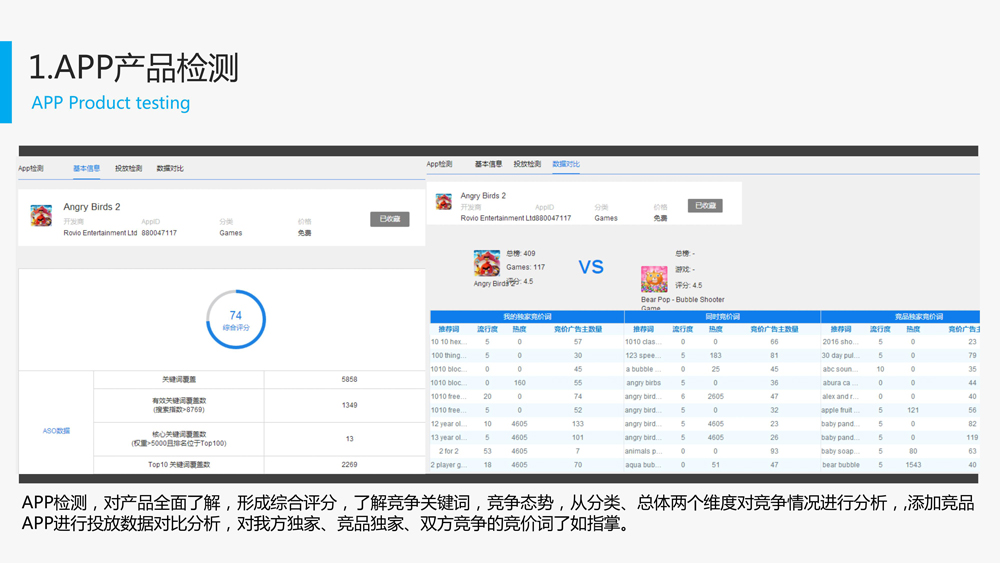Click the 同时竞价词 table header
Viewport: 1000px width, 563px height.
(722, 317)
